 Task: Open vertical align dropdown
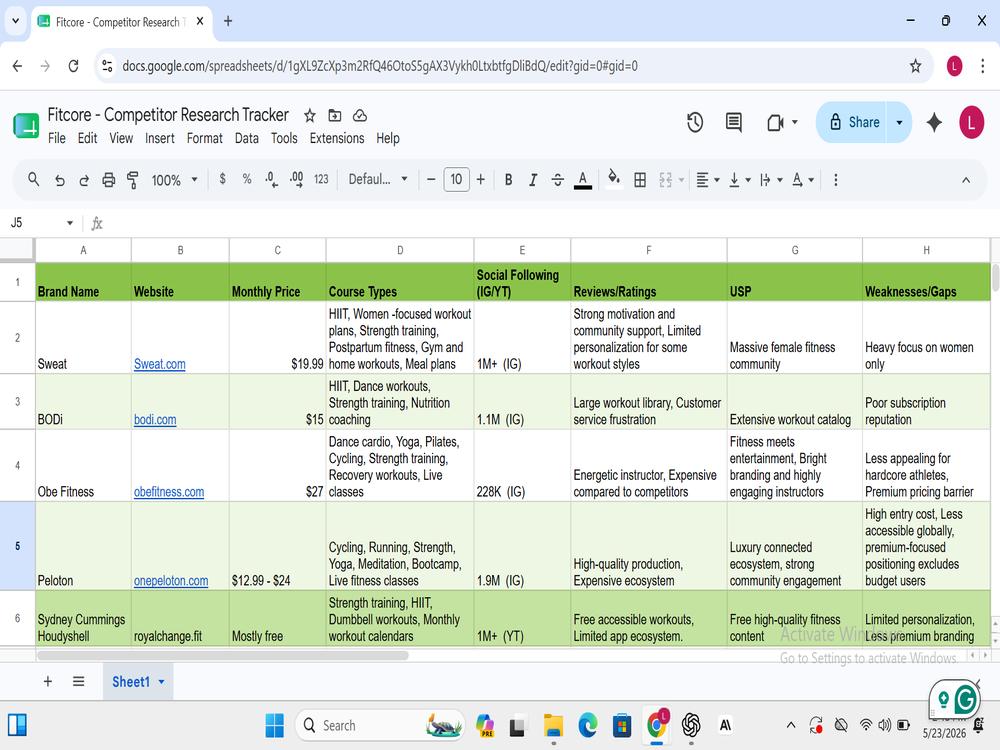tap(740, 180)
